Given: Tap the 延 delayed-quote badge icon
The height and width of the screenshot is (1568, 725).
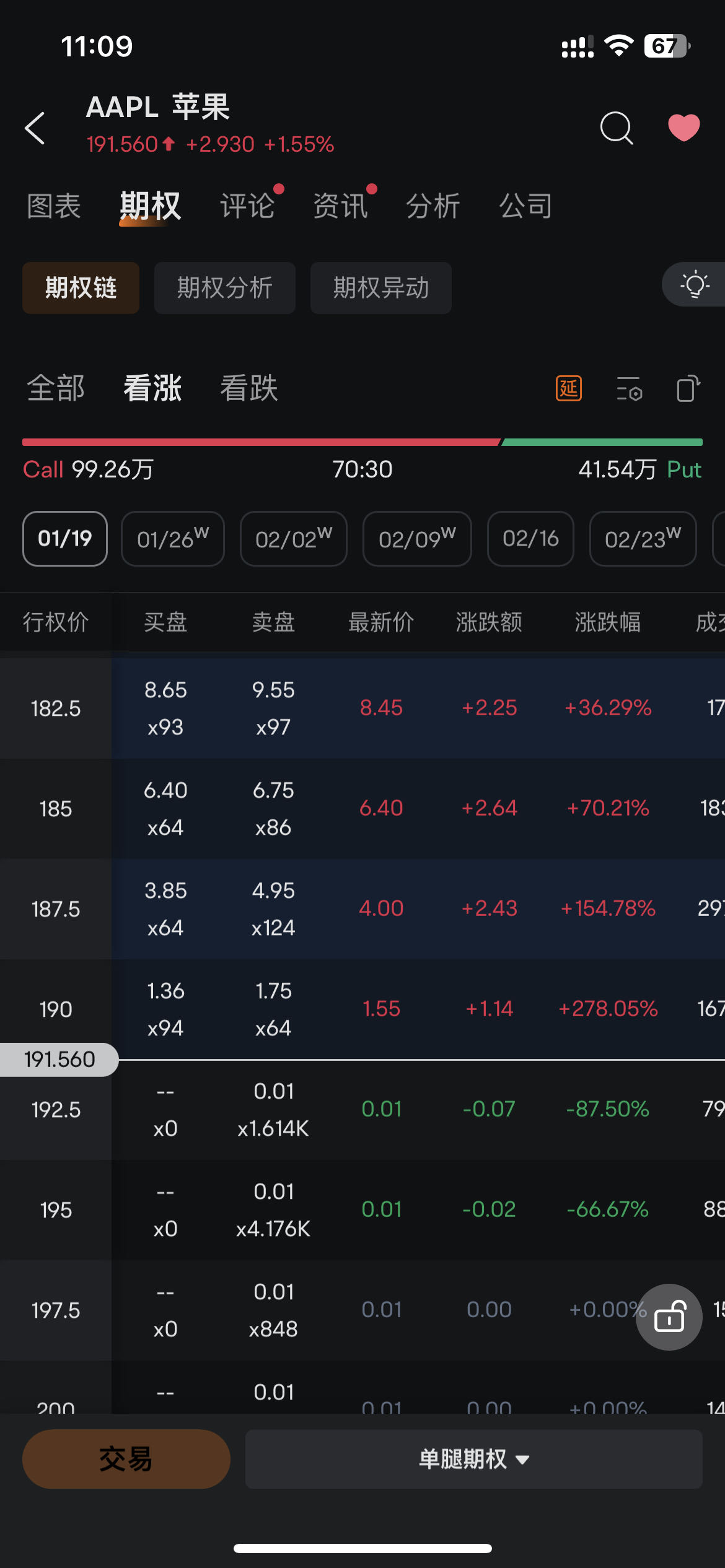Looking at the screenshot, I should tap(568, 388).
